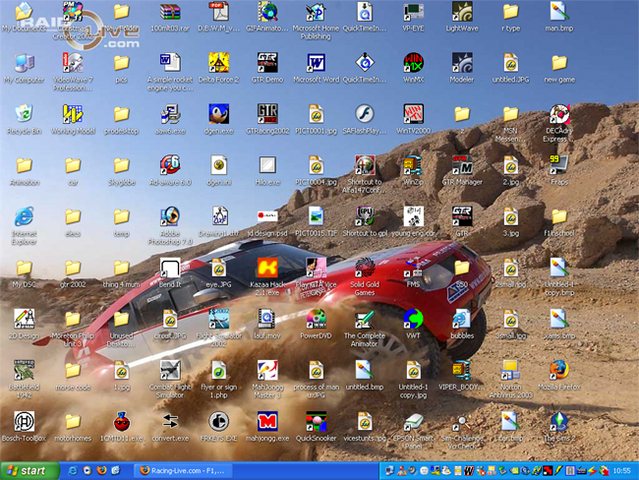Image resolution: width=639 pixels, height=480 pixels.
Task: Open the motorhomes folder
Action: point(73,421)
